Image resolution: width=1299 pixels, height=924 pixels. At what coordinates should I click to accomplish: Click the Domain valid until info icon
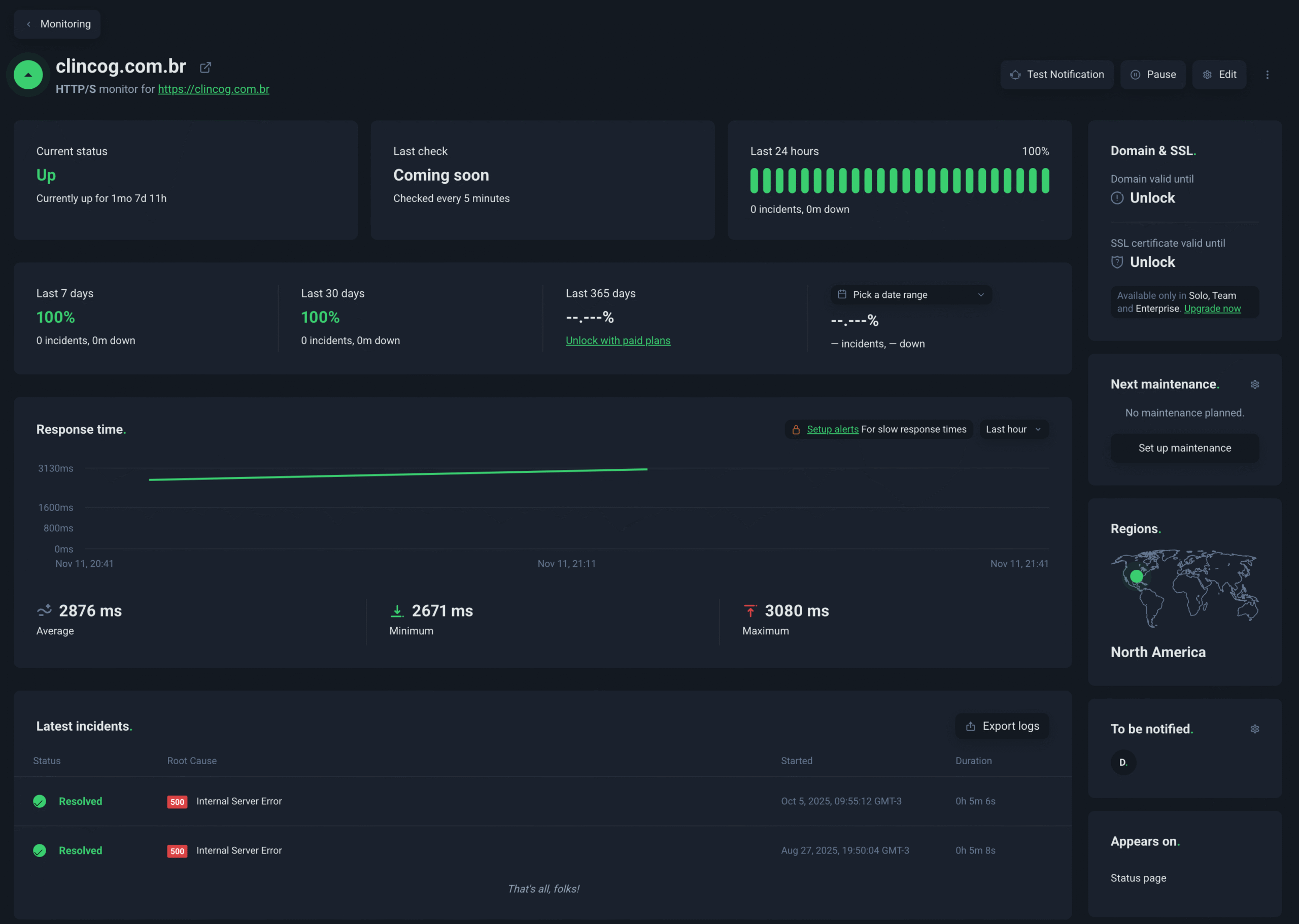pyautogui.click(x=1117, y=198)
